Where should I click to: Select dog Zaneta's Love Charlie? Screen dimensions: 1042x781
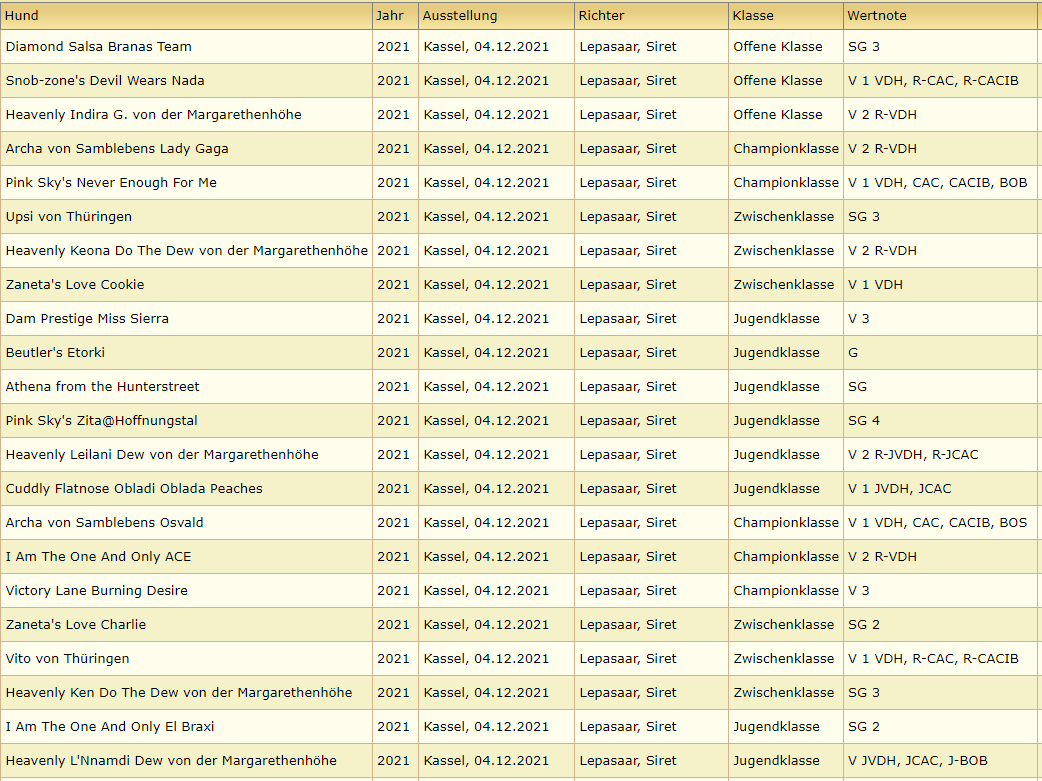[76, 623]
